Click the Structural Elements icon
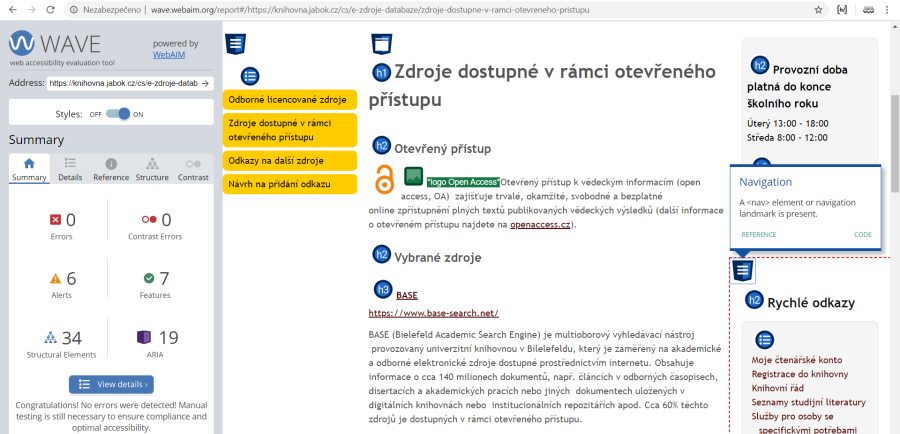900x434 pixels. (x=51, y=337)
